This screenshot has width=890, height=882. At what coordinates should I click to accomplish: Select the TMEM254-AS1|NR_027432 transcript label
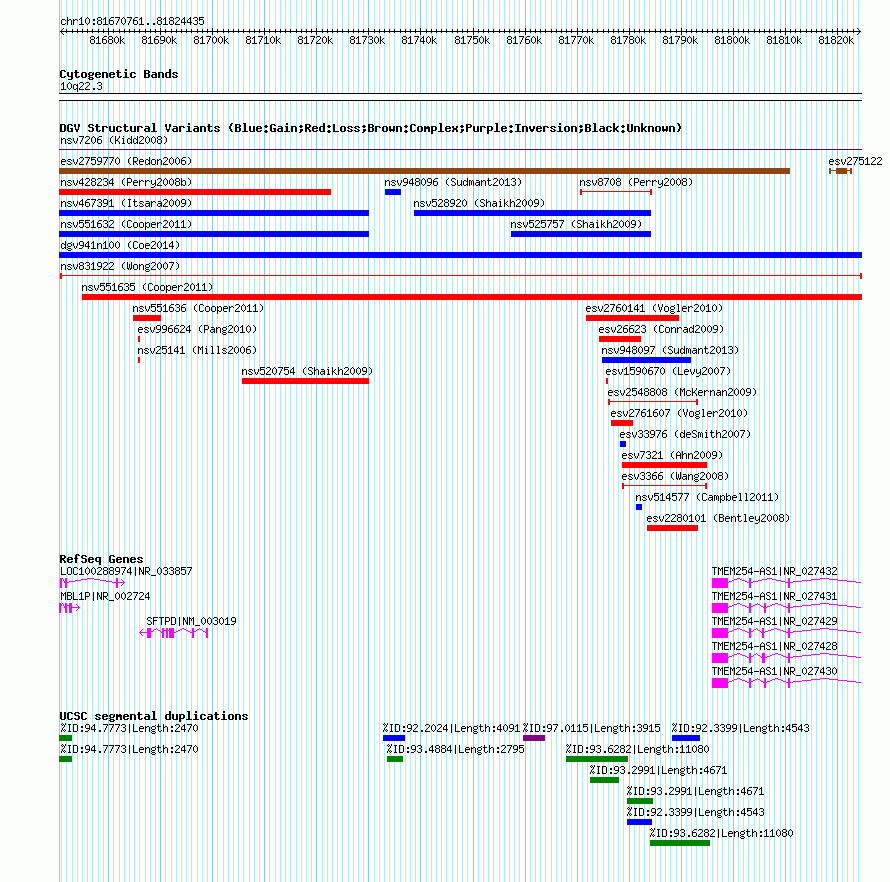(x=774, y=571)
